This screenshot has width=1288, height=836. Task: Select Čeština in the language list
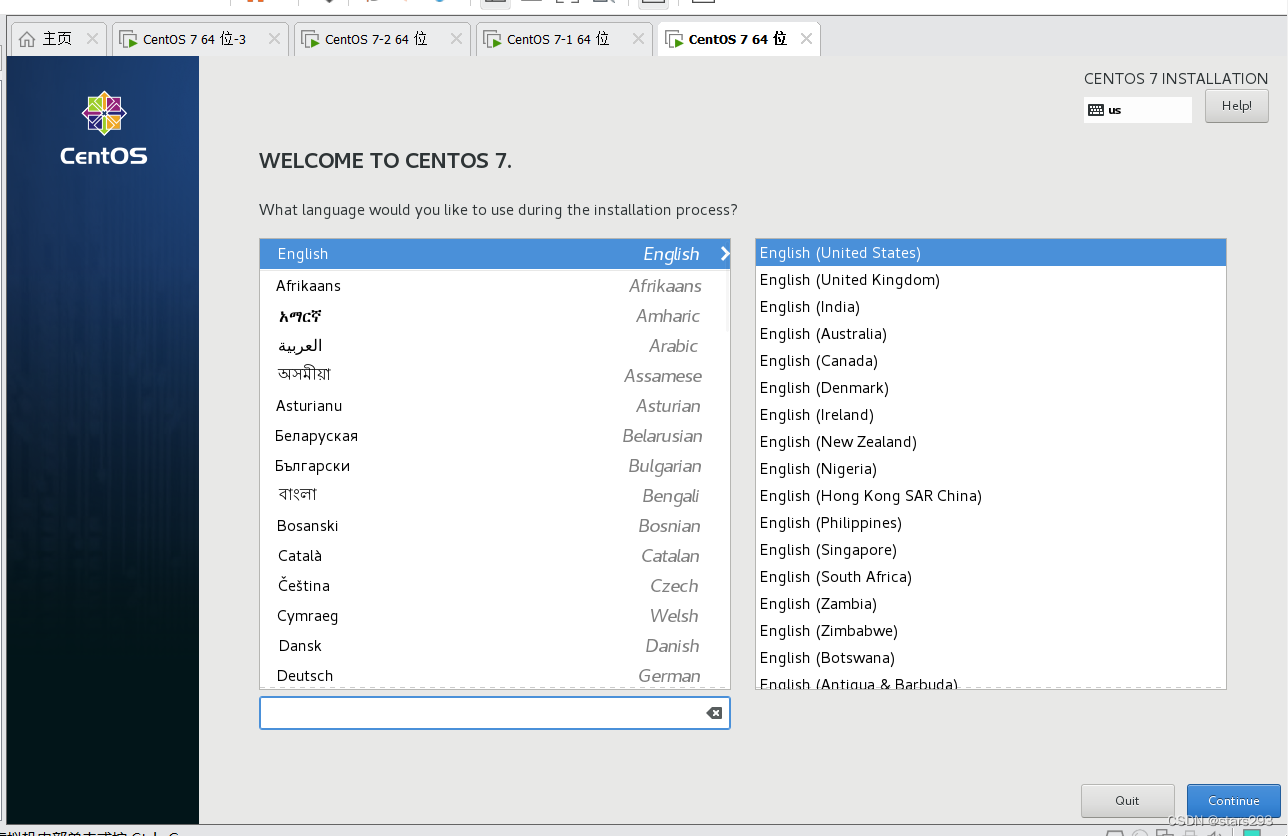pyautogui.click(x=494, y=586)
